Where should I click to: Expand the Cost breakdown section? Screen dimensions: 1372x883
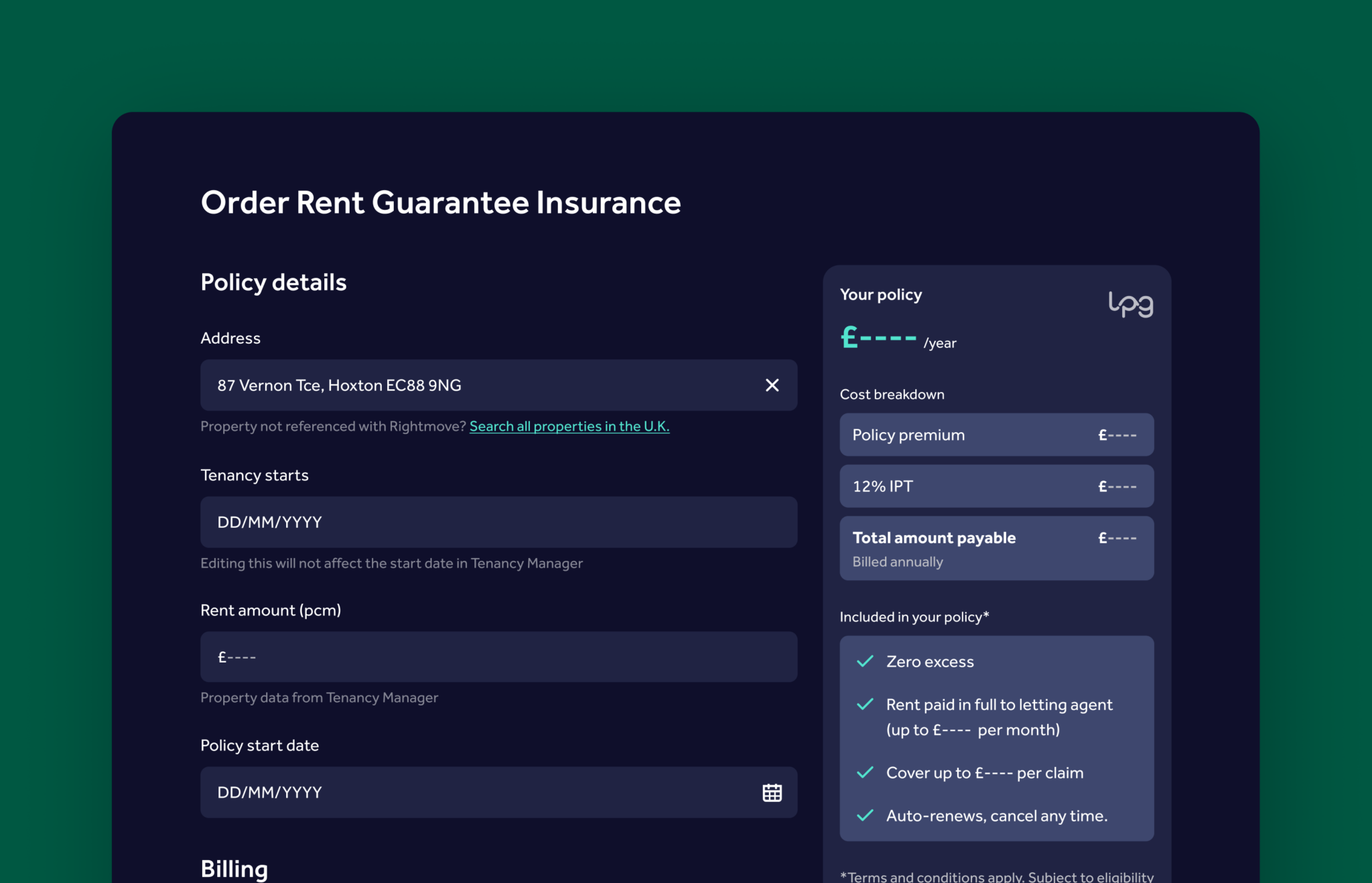[891, 394]
